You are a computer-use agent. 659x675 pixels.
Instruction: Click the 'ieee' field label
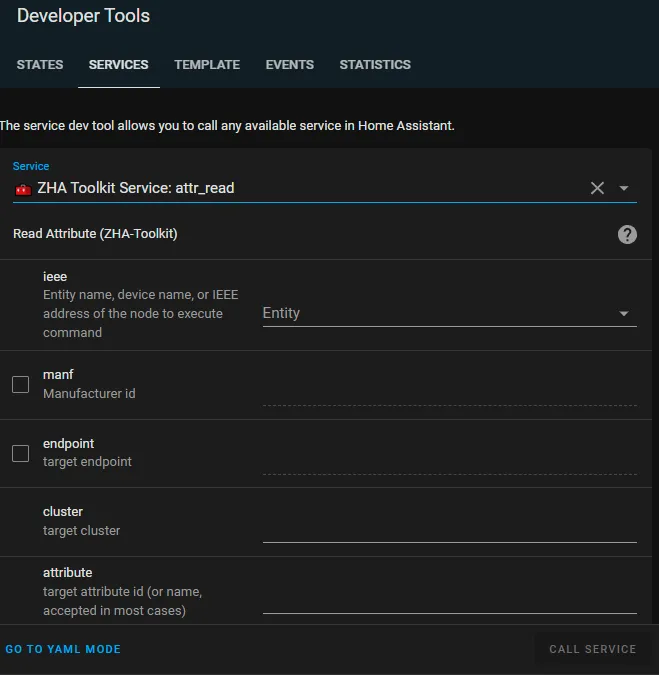[x=55, y=276]
